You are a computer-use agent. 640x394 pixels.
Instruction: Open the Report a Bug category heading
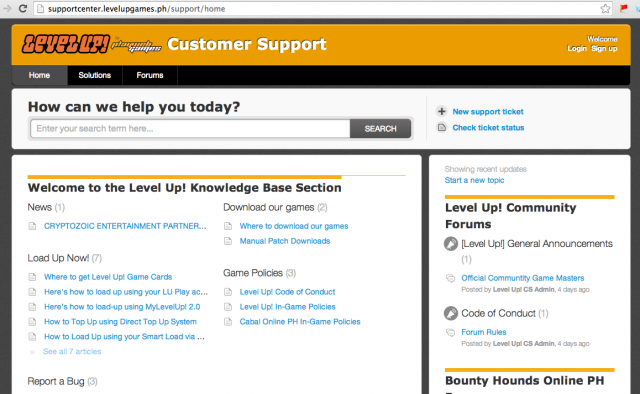pyautogui.click(x=56, y=381)
